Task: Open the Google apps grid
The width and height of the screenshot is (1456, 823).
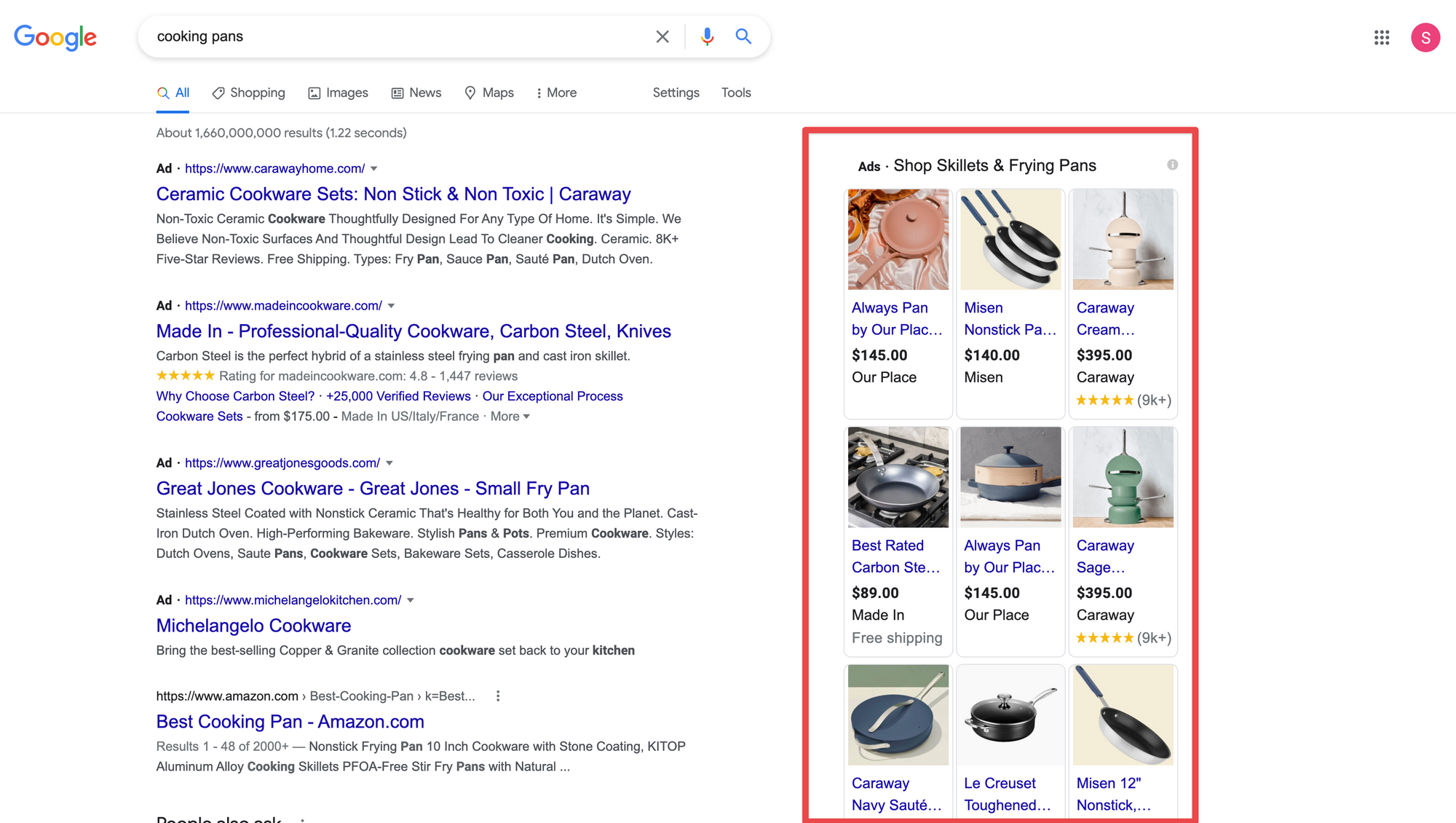Action: 1381,37
